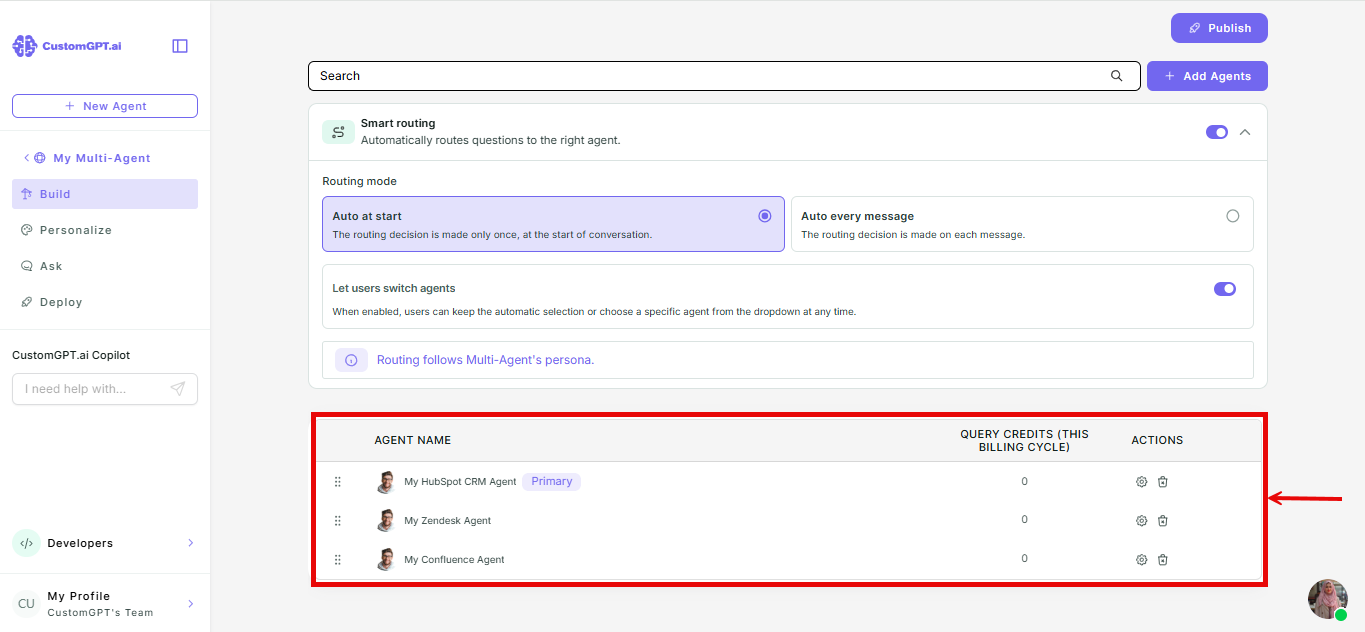Viewport: 1365px width, 632px height.
Task: Open the Personalize section
Action: (105, 230)
